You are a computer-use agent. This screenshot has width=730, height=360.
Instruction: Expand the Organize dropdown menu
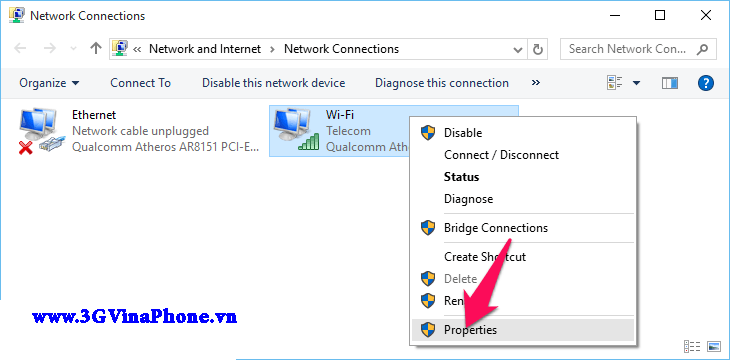49,83
